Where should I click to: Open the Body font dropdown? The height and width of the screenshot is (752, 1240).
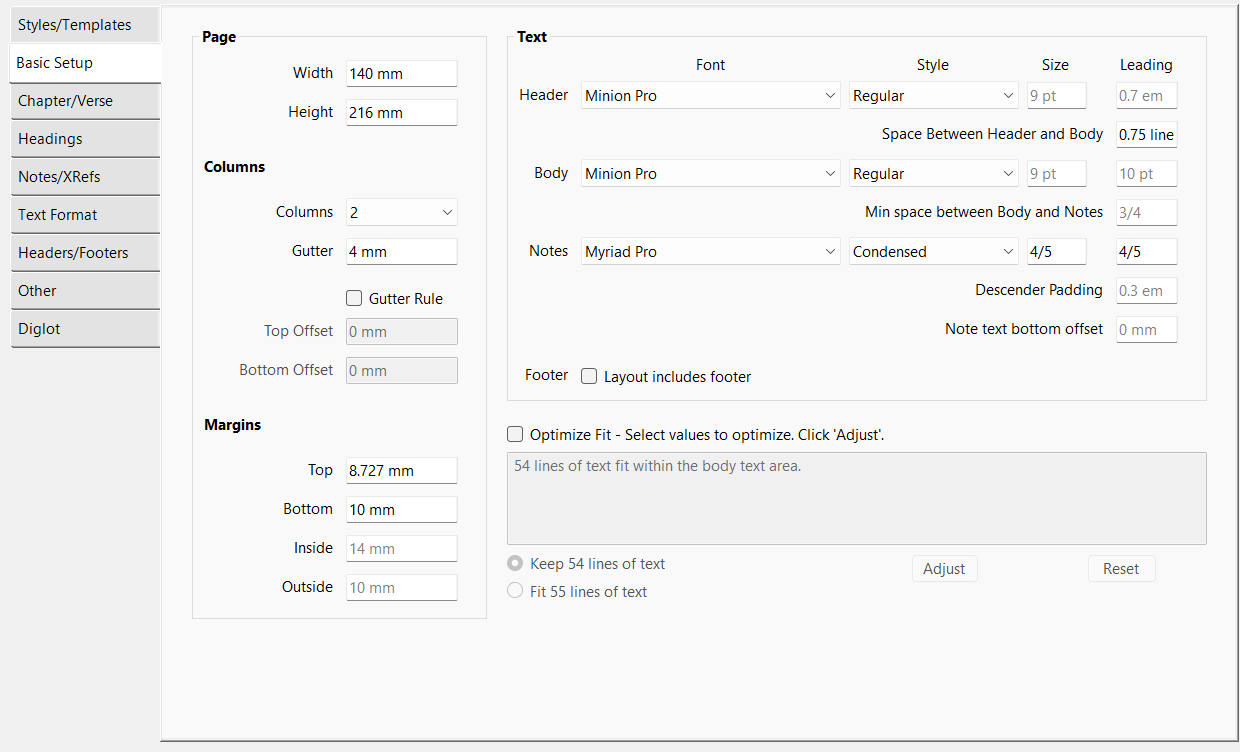tap(711, 174)
